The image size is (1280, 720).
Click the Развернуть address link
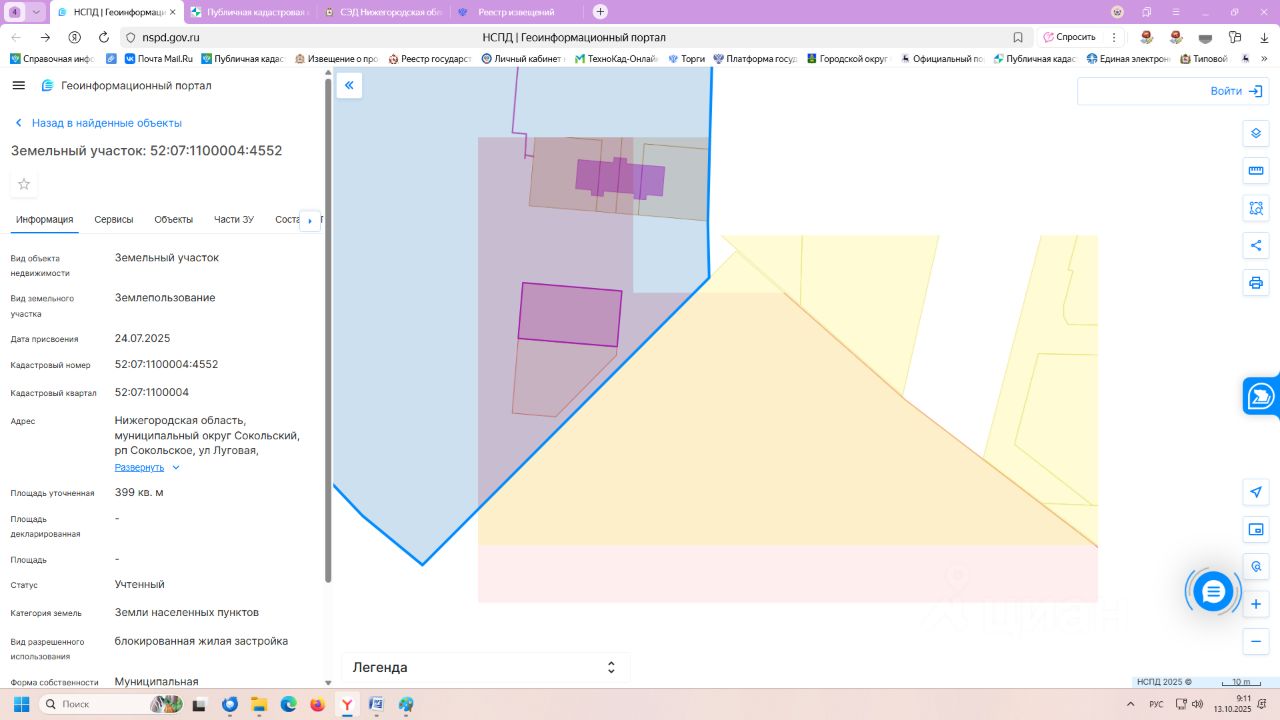click(x=139, y=467)
